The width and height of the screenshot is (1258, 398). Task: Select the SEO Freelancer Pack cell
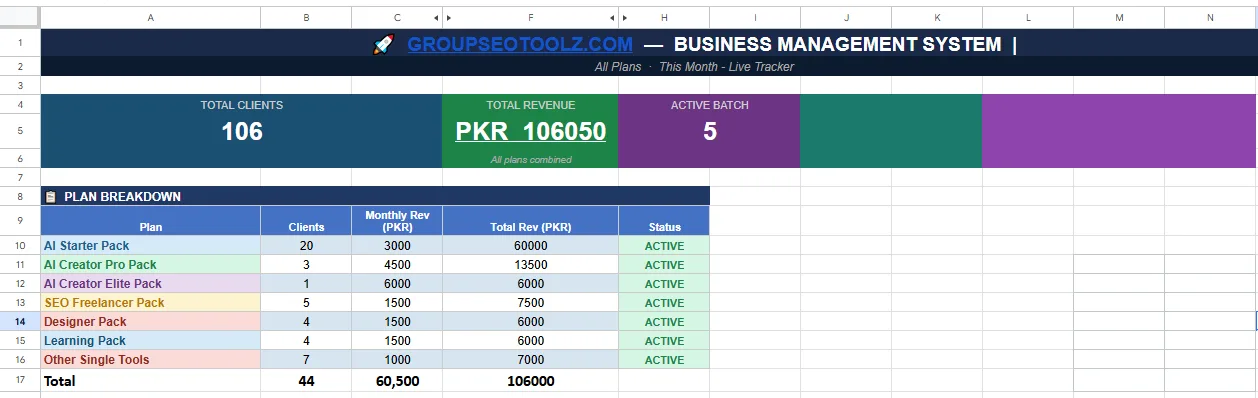[x=150, y=302]
